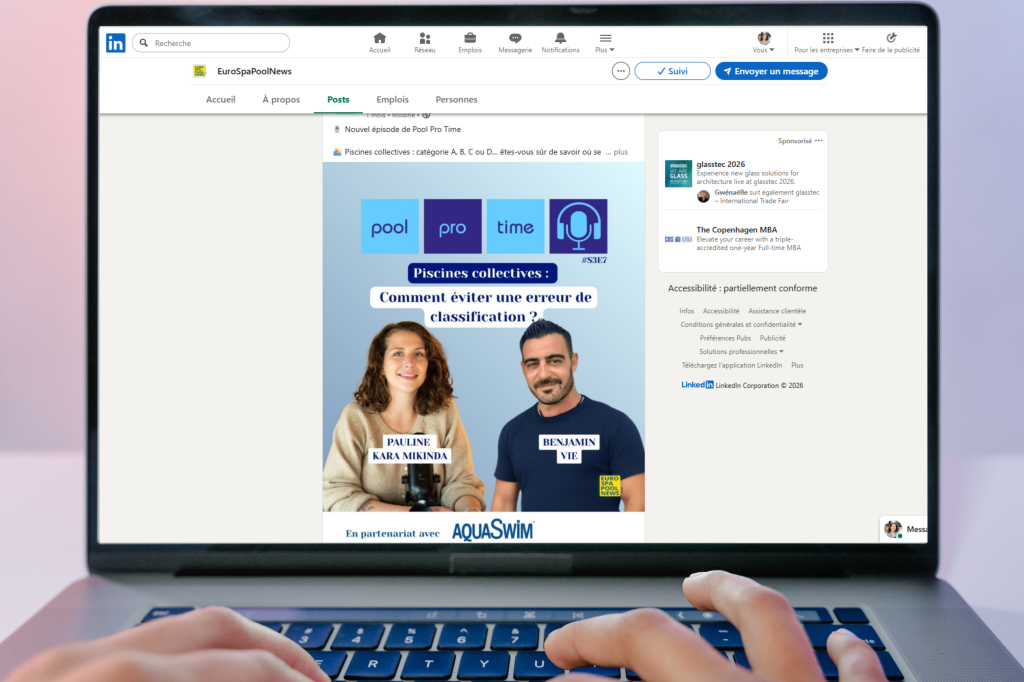Switch to the Personnes tab
Image resolution: width=1024 pixels, height=682 pixels.
(x=456, y=99)
